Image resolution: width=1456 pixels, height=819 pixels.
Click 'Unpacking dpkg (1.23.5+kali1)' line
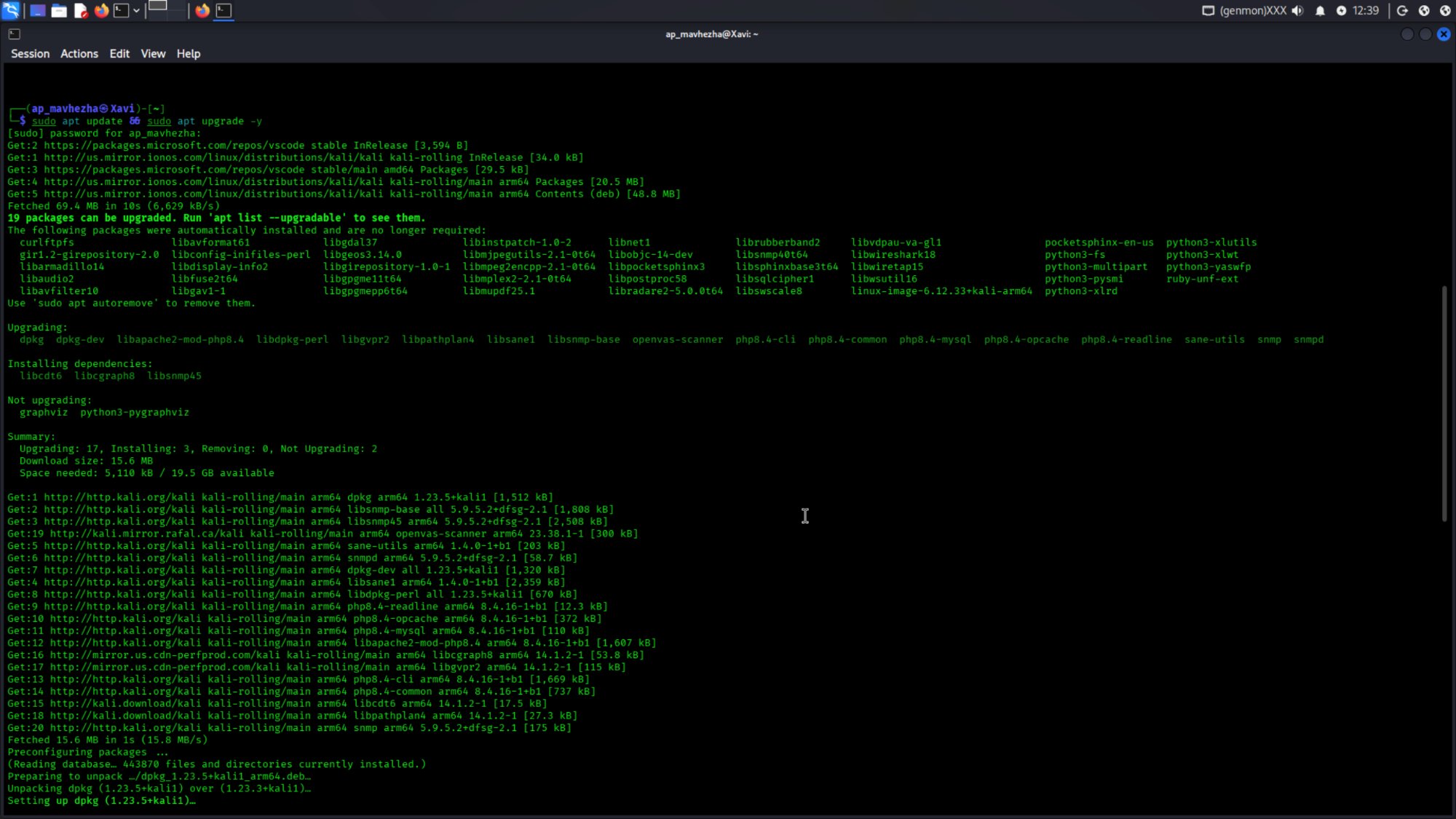[159, 788]
